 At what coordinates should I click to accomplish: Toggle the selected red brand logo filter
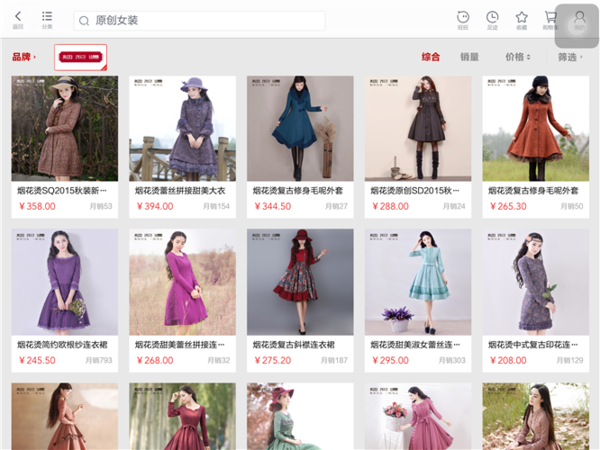80,57
